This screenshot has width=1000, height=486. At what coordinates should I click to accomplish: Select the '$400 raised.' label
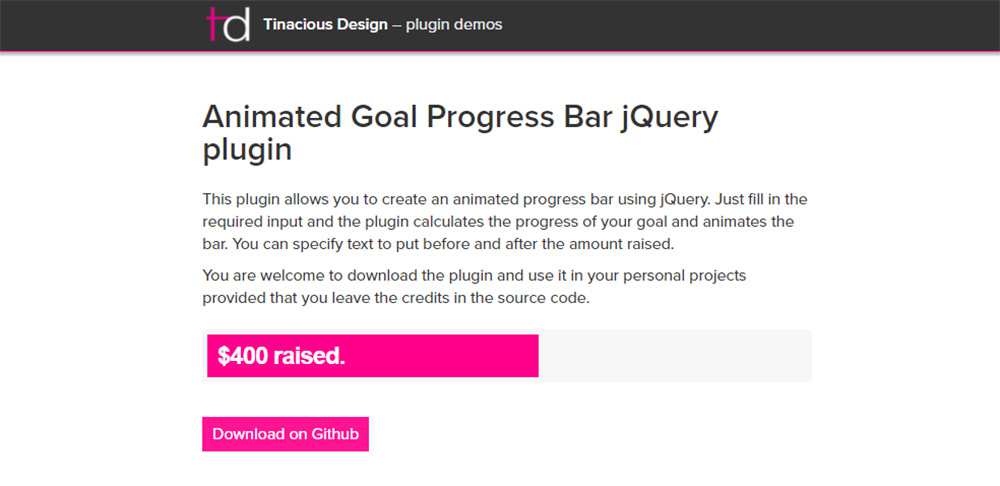click(x=281, y=356)
